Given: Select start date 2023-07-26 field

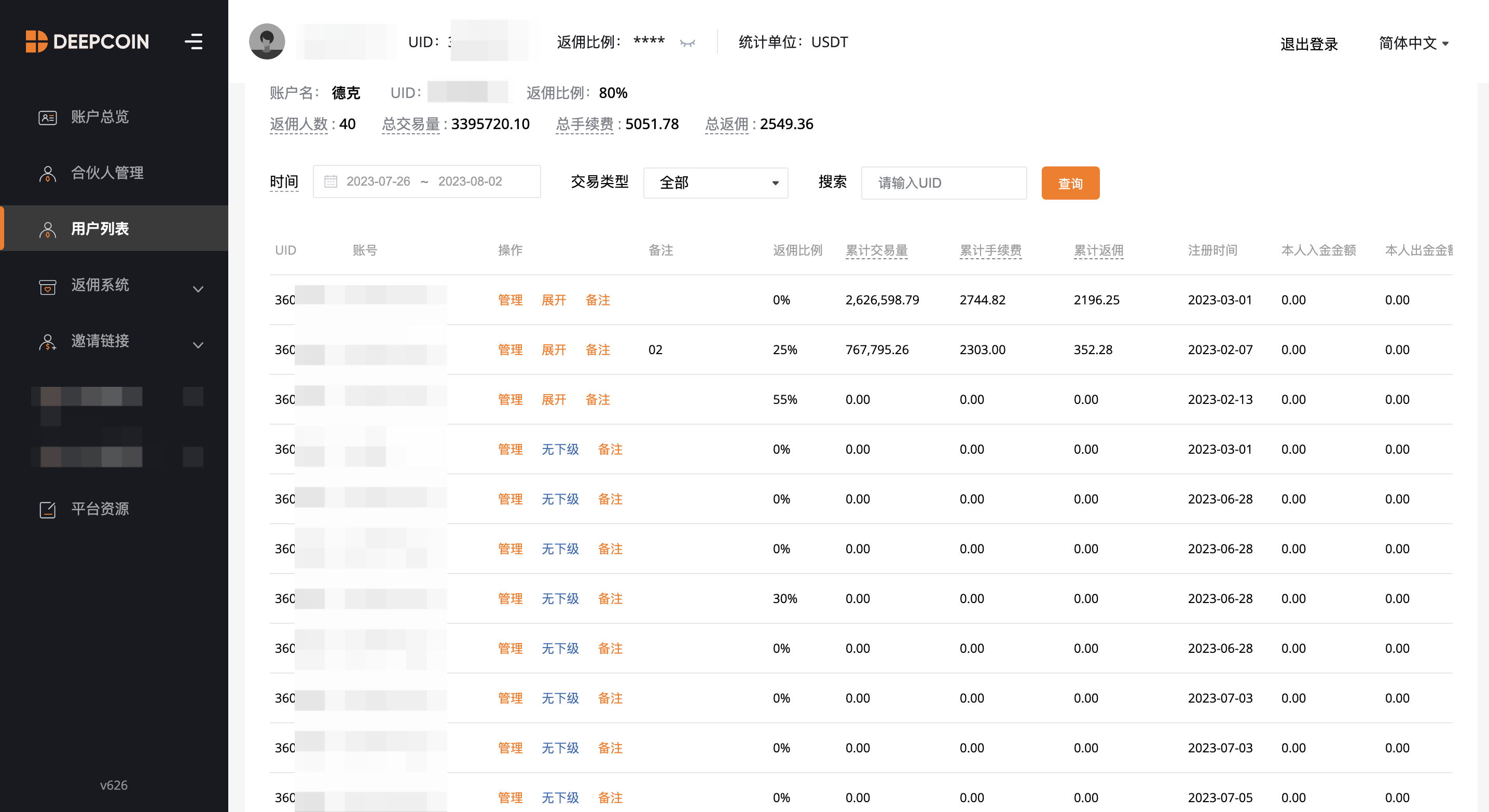Looking at the screenshot, I should pos(378,181).
